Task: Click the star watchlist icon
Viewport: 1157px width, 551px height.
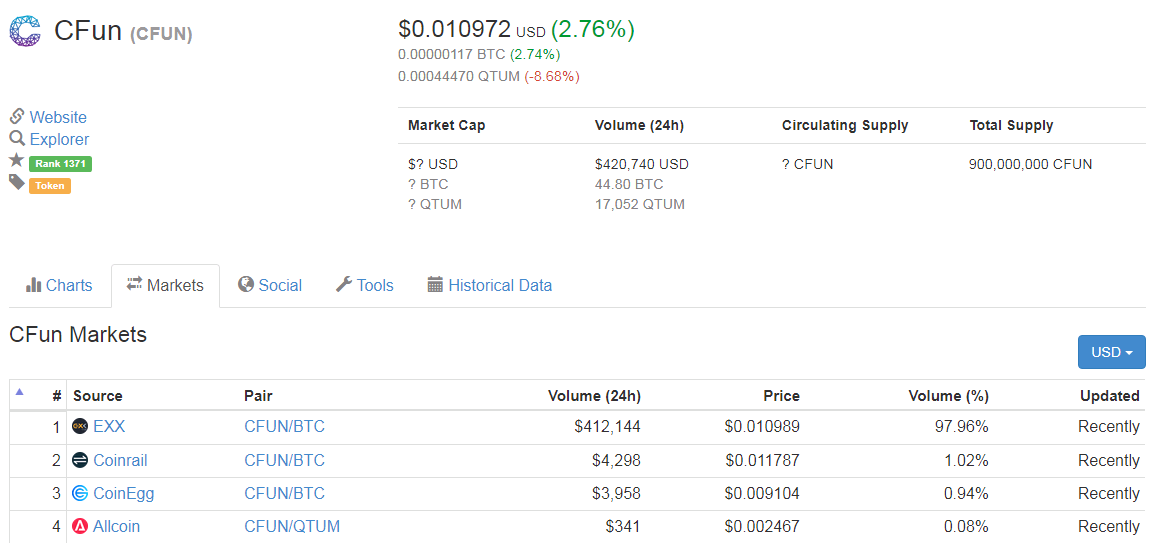Action: [16, 160]
